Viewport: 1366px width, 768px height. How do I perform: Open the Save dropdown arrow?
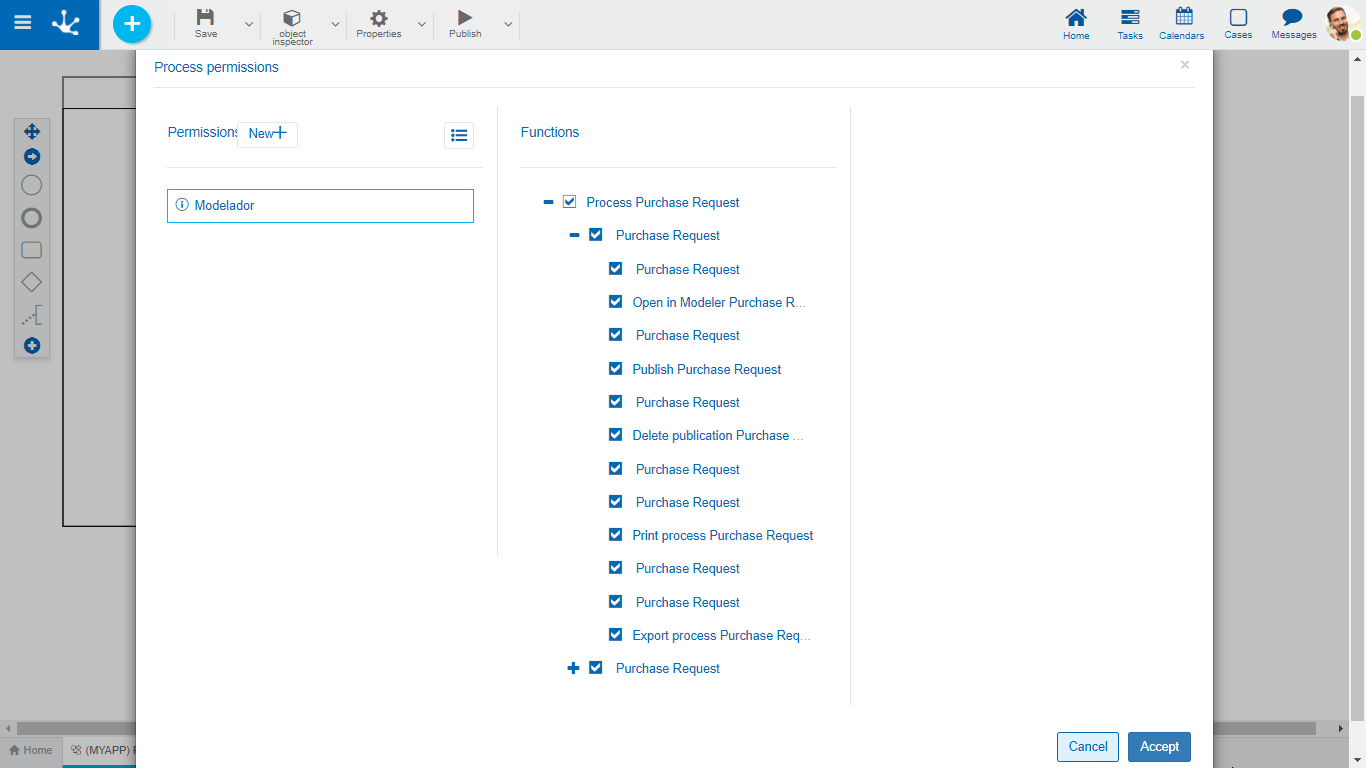pos(249,24)
